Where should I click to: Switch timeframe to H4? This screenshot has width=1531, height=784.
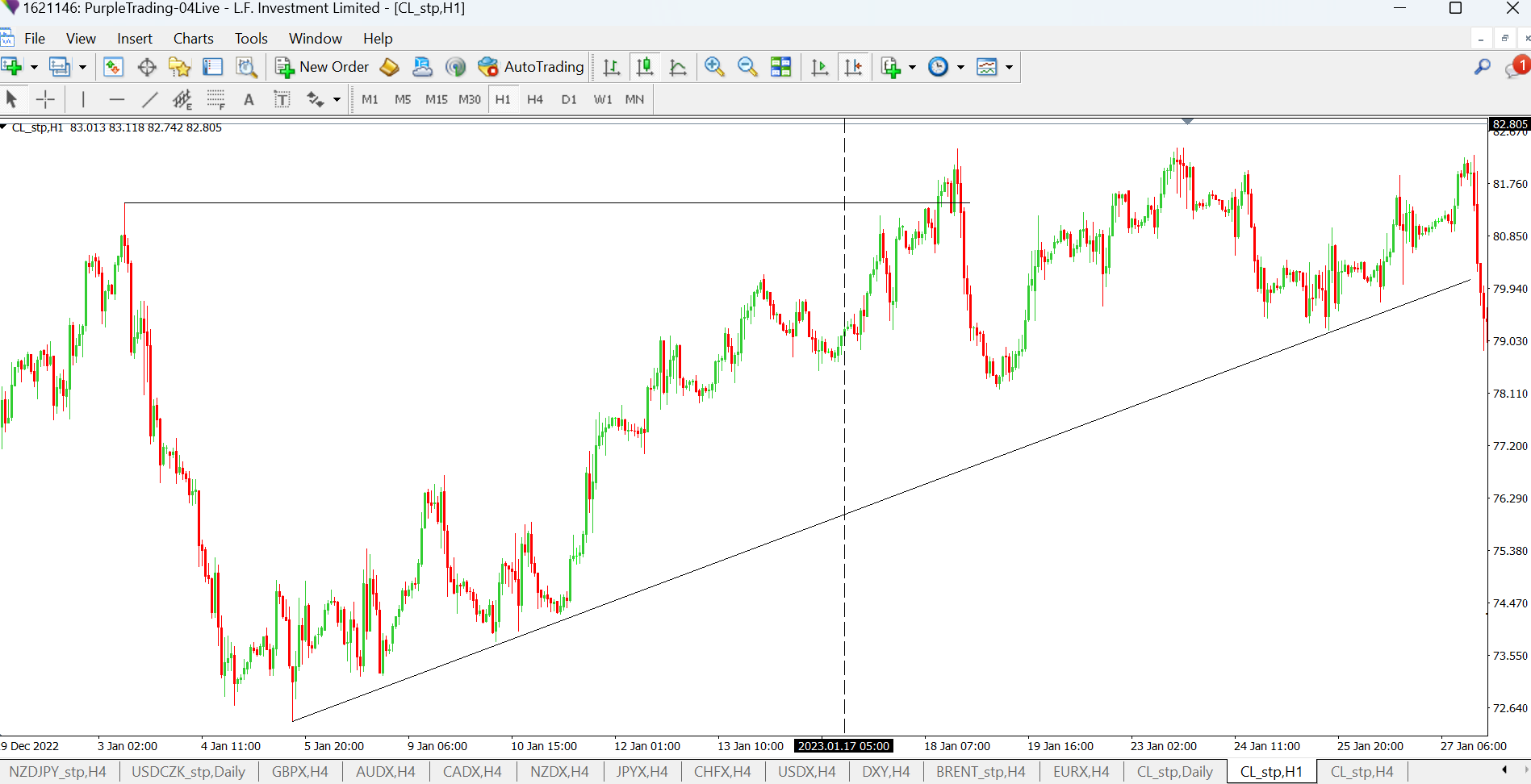[x=534, y=99]
